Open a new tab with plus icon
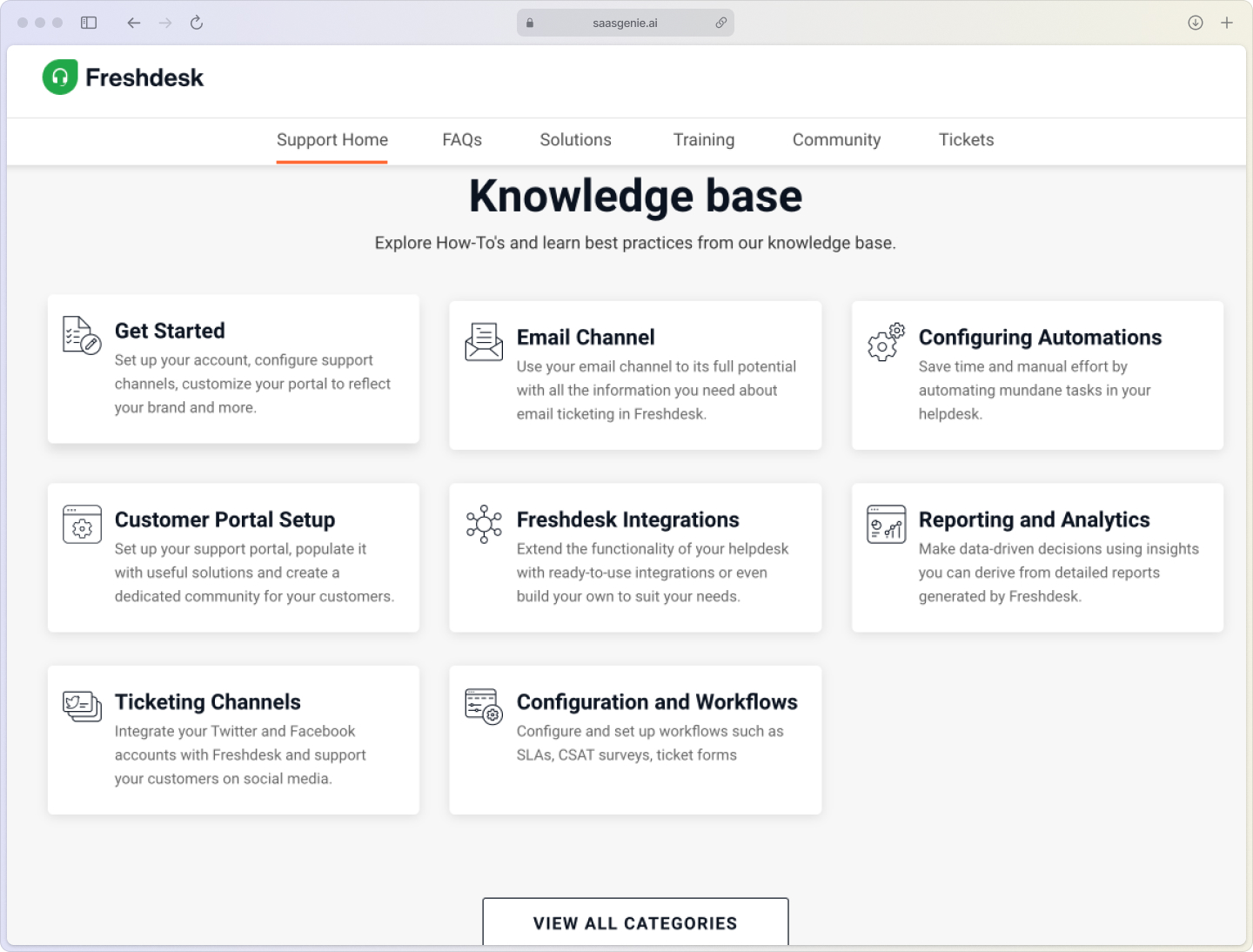 [1227, 23]
